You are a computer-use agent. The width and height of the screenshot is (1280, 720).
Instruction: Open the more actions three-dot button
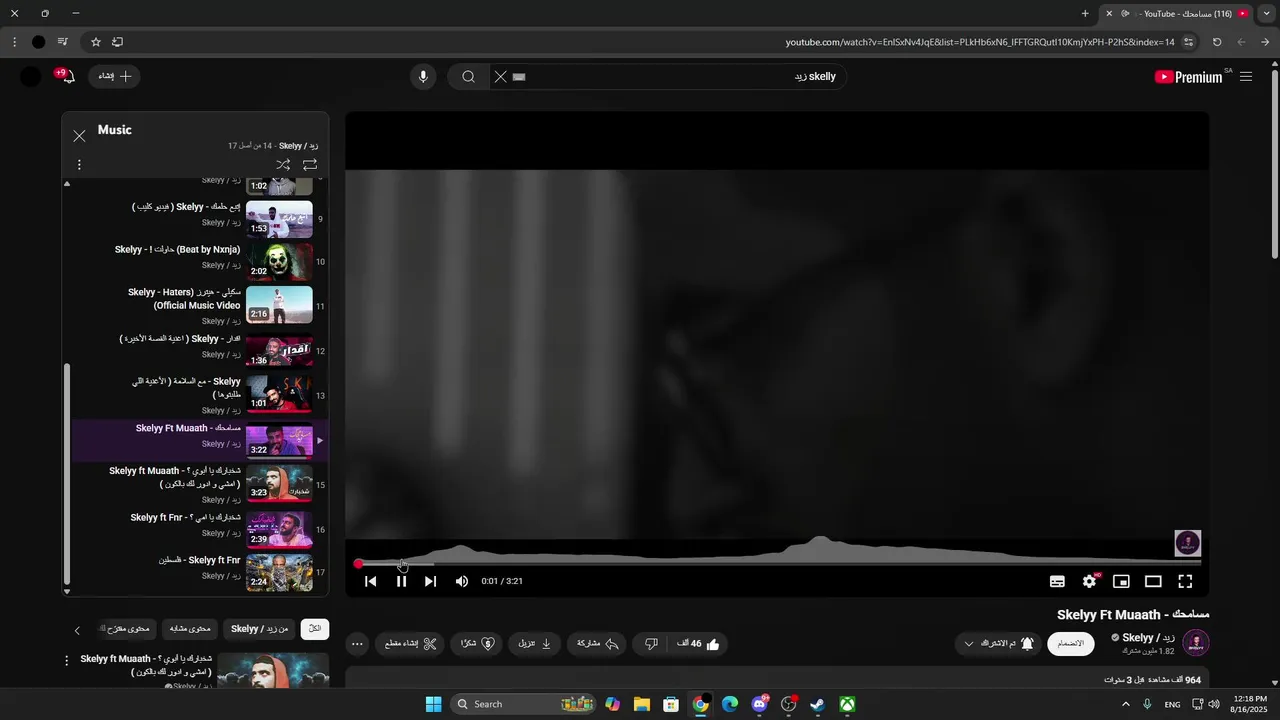click(x=357, y=644)
